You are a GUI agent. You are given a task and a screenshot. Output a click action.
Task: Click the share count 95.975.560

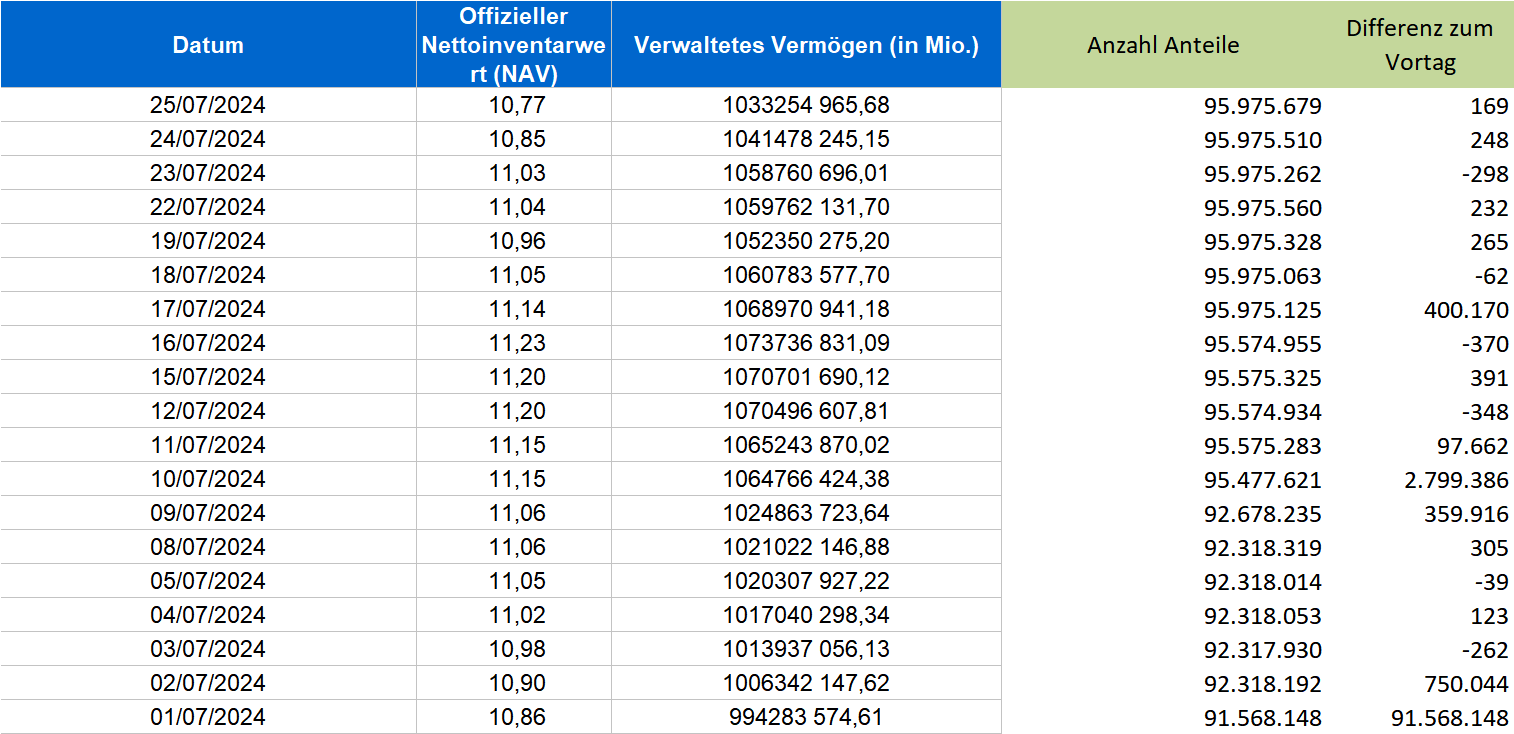point(1263,208)
